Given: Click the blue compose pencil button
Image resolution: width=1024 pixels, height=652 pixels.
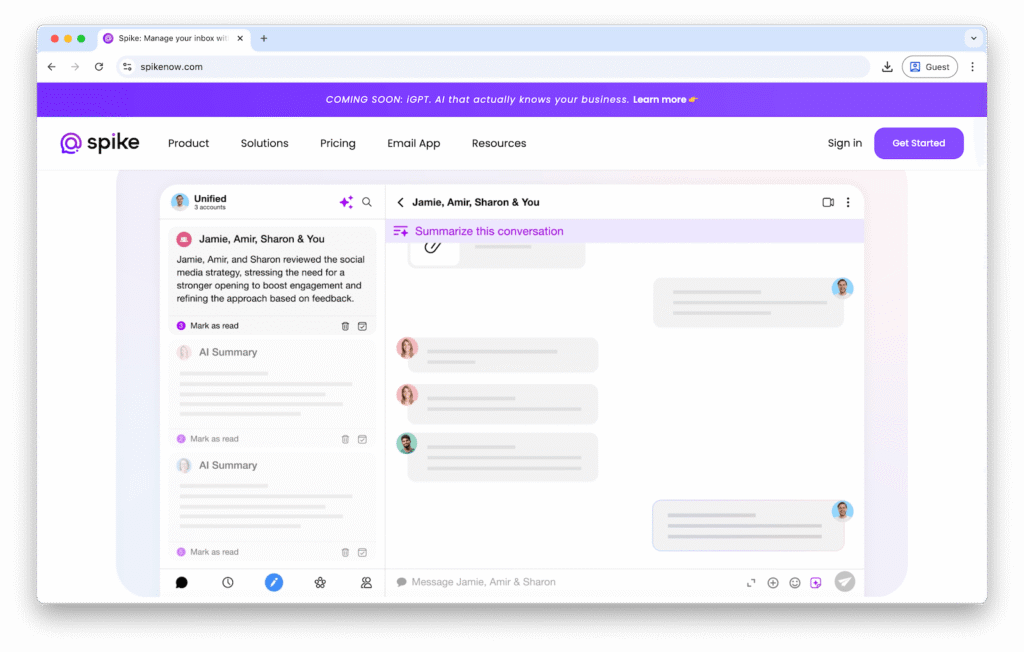Looking at the screenshot, I should [274, 582].
